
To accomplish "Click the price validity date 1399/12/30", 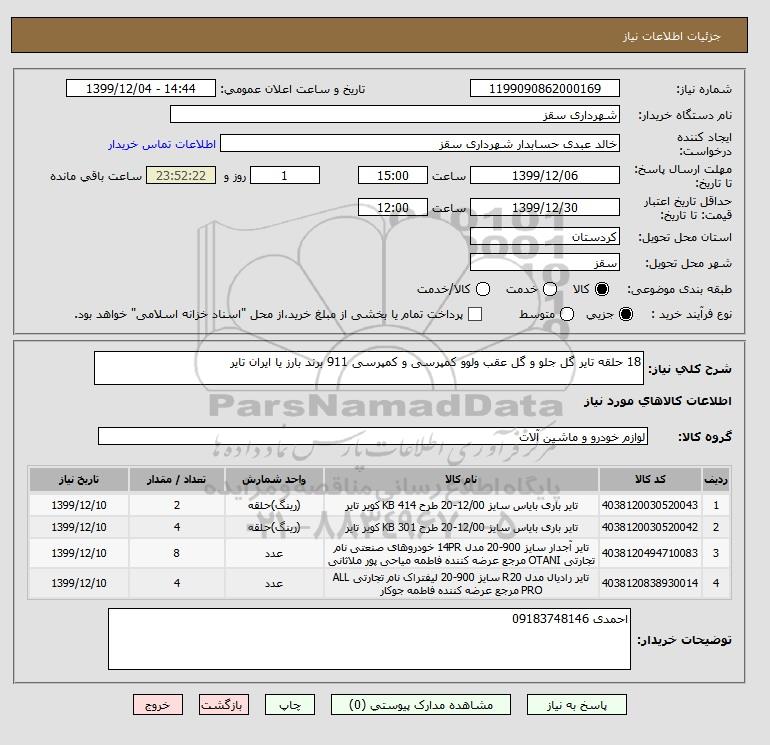I will click(545, 207).
